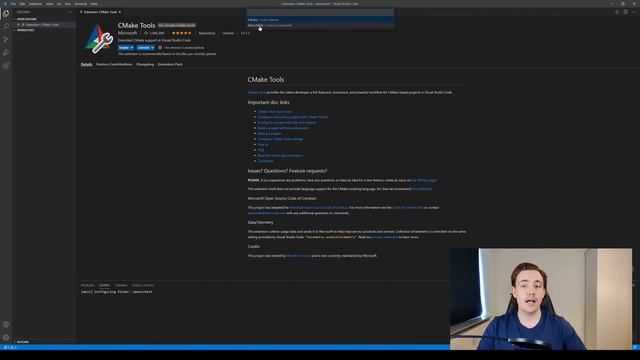Close the Extension: CMake Tools editor tab
The width and height of the screenshot is (640, 360).
pyautogui.click(x=120, y=12)
